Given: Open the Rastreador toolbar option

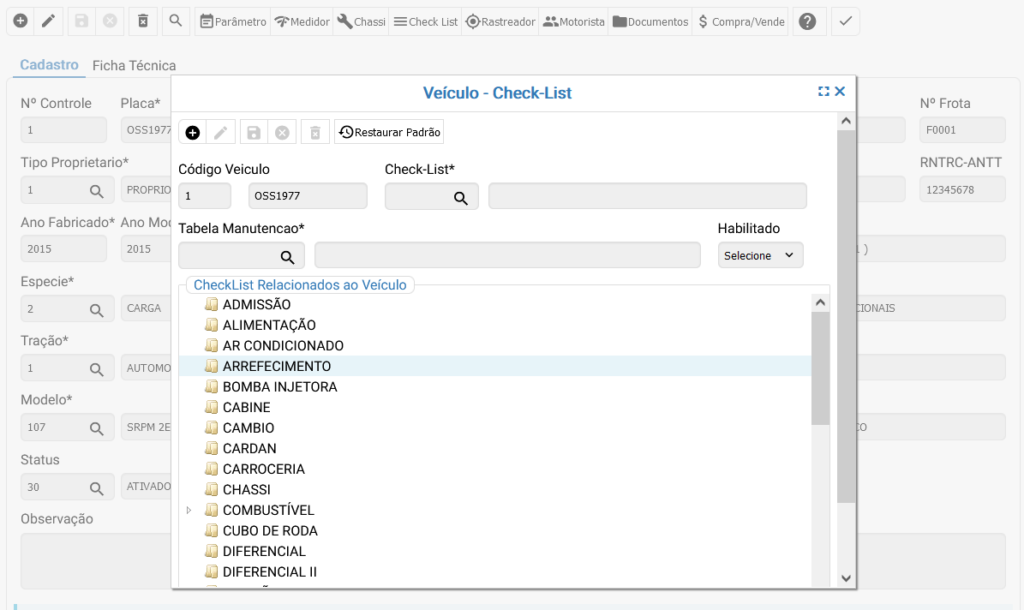Looking at the screenshot, I should pyautogui.click(x=502, y=21).
